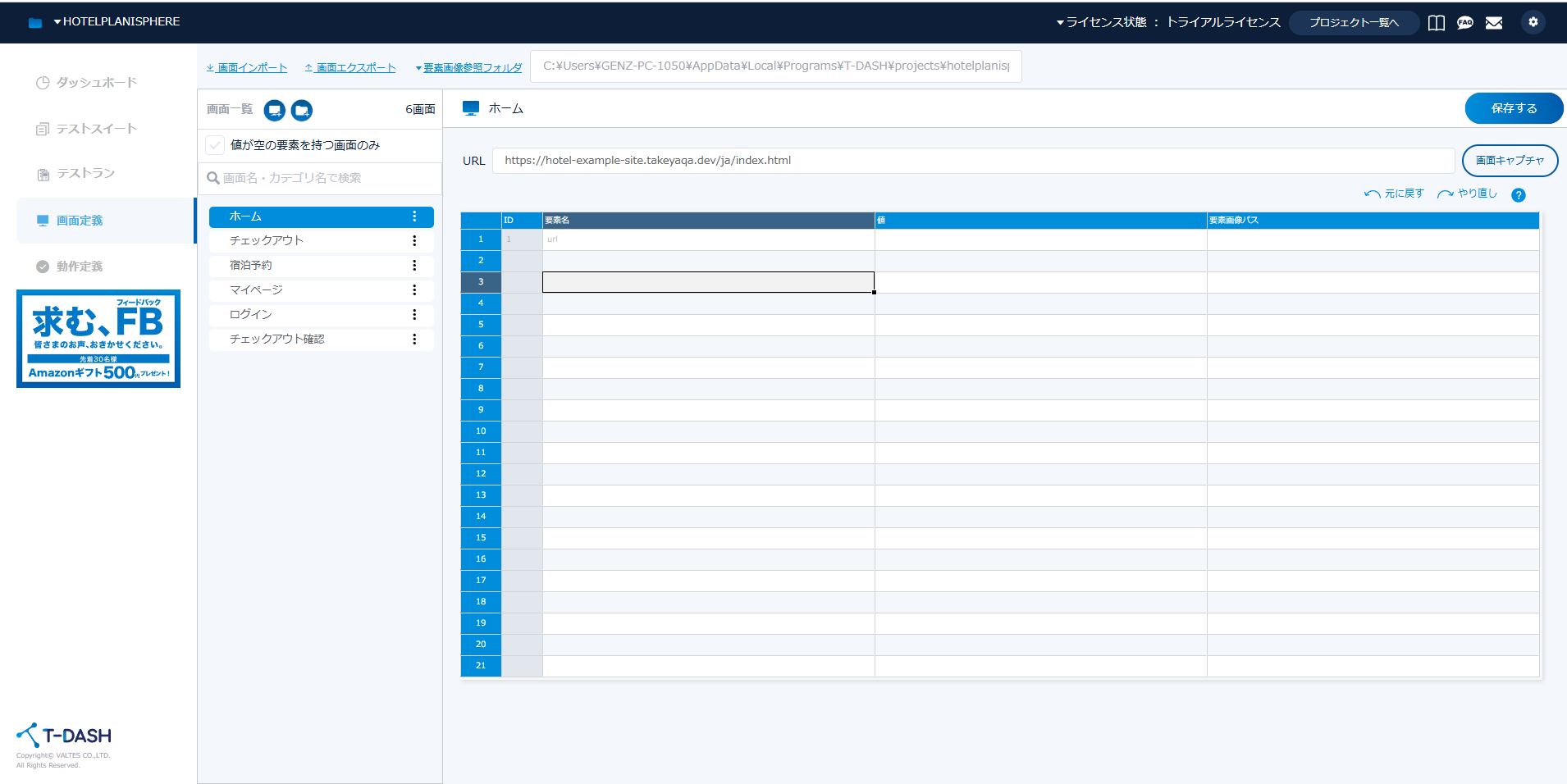Image resolution: width=1567 pixels, height=784 pixels.
Task: Open options menu for チェックアウト確認 screen
Action: pos(414,340)
